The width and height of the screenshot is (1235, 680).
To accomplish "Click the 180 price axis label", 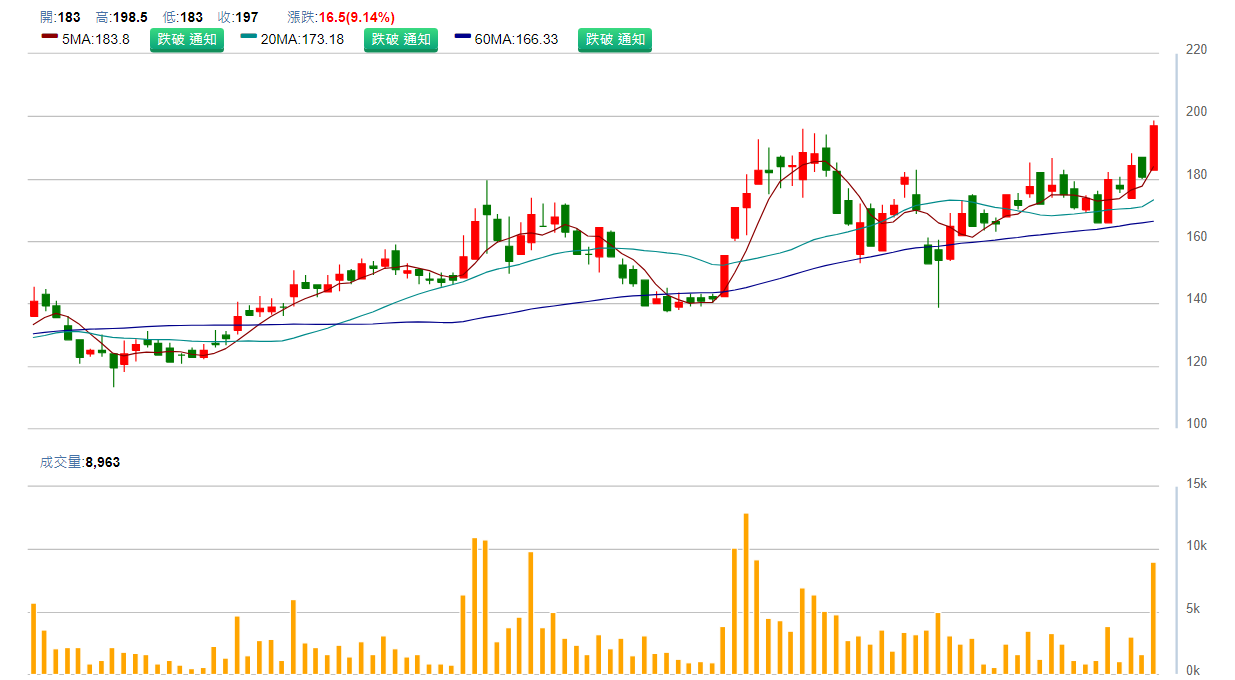I will 1196,175.
